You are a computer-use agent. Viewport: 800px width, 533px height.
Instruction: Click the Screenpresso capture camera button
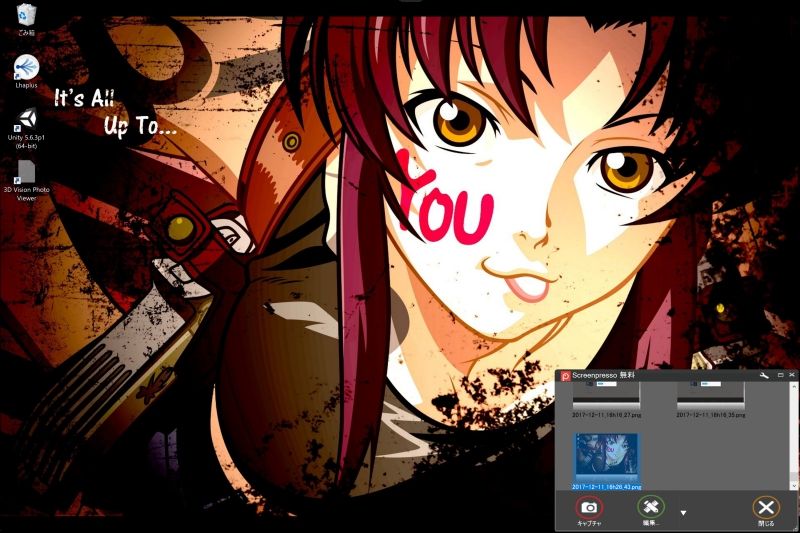tap(589, 508)
